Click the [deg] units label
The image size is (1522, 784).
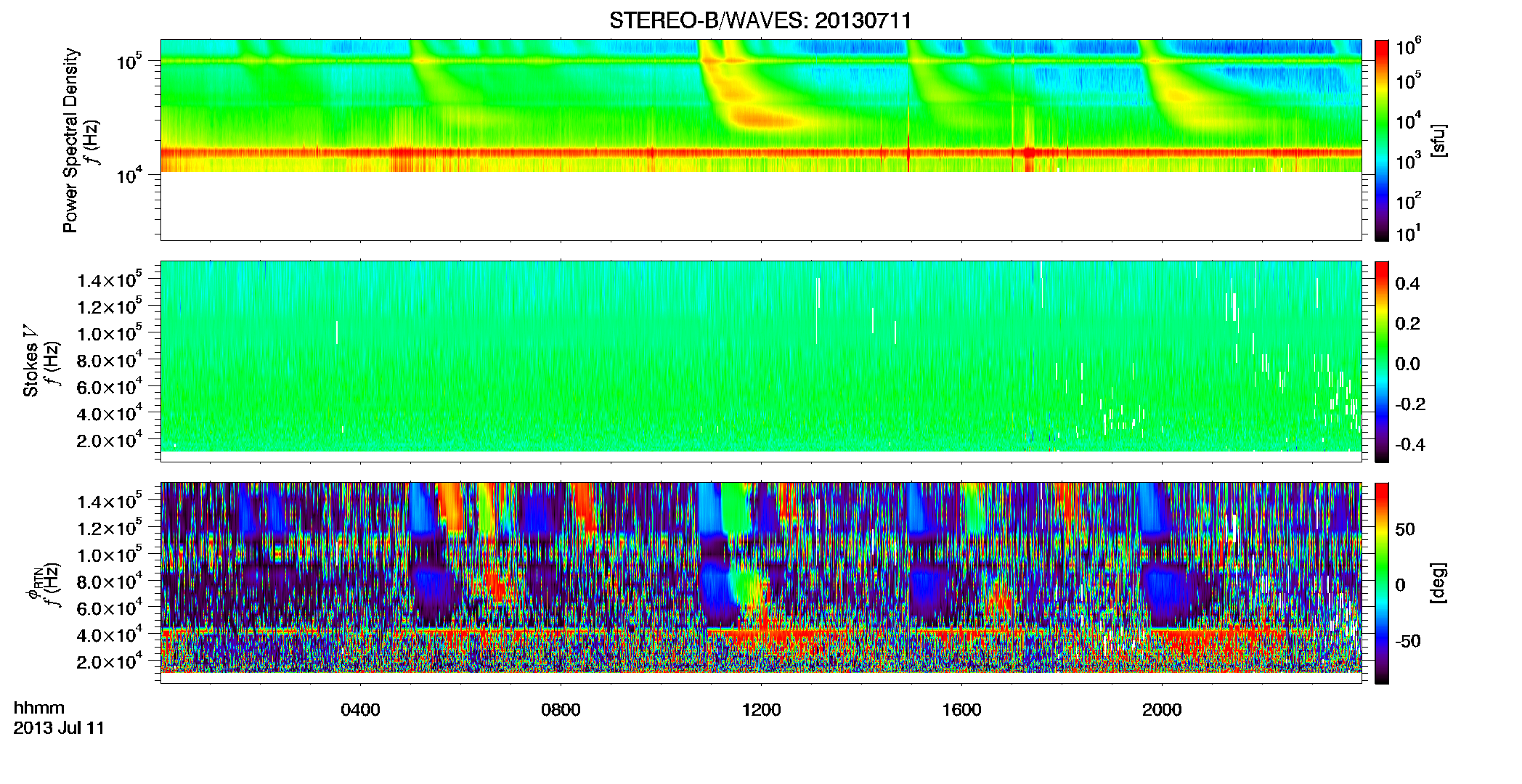point(1438,583)
